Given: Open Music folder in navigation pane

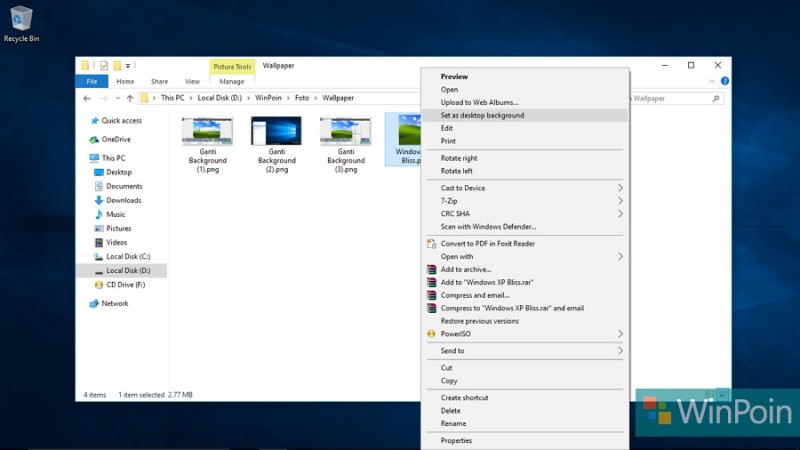Looking at the screenshot, I should coord(110,214).
